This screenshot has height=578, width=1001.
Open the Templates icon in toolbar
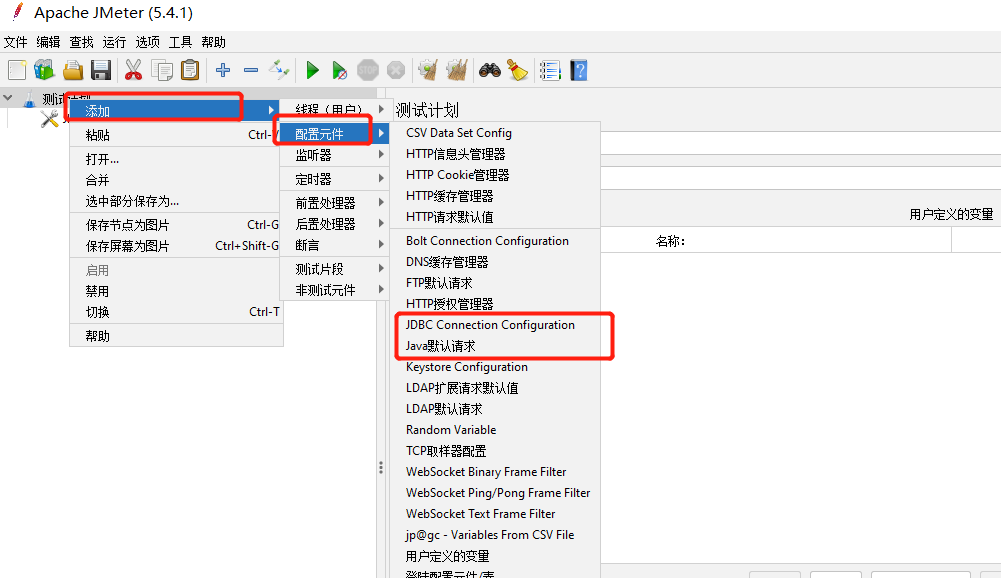pos(45,70)
